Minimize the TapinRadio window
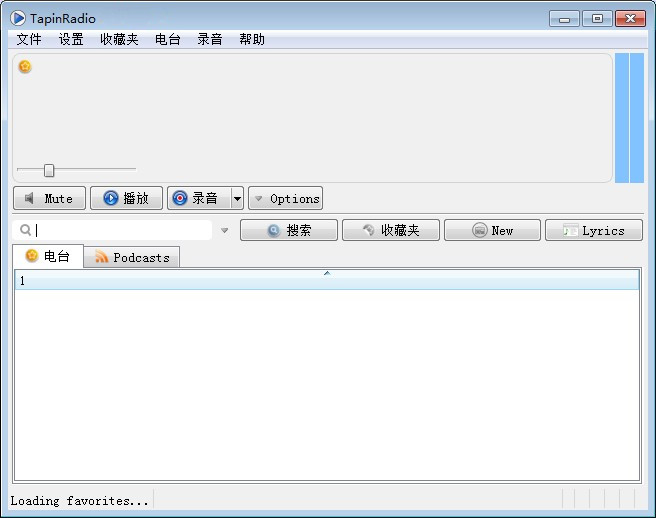 point(564,19)
